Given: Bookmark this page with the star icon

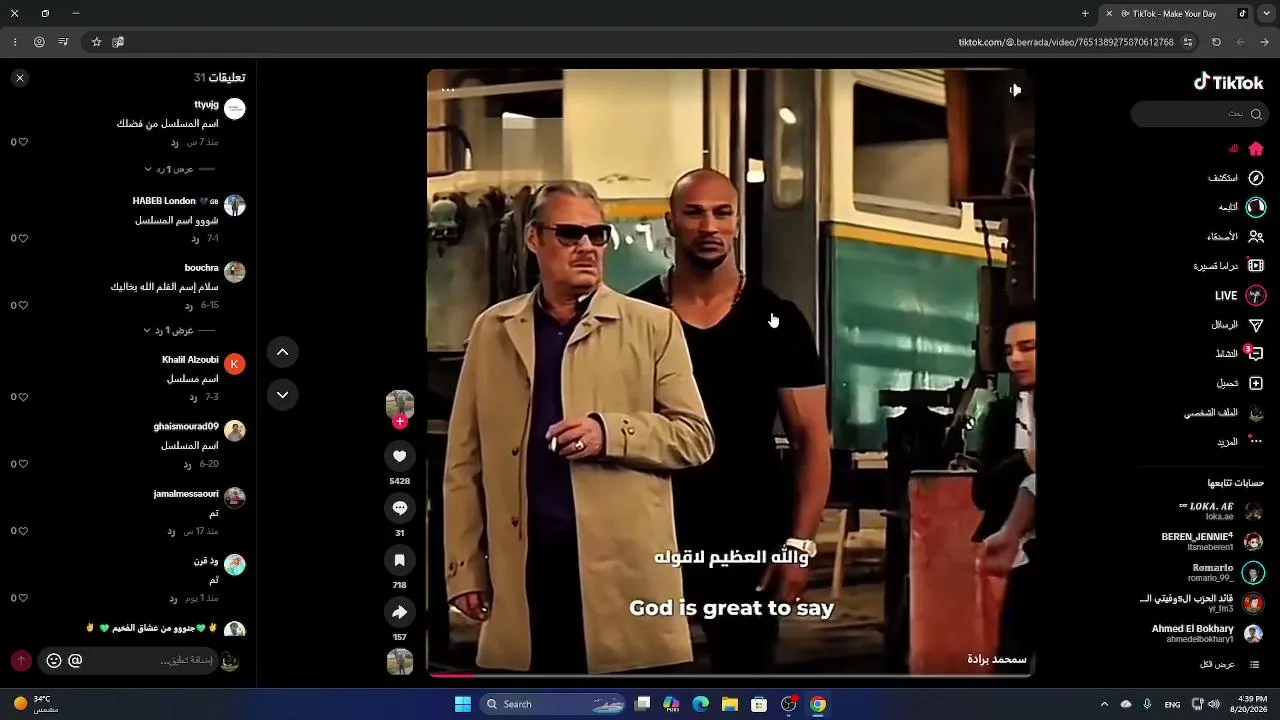Looking at the screenshot, I should pos(97,42).
